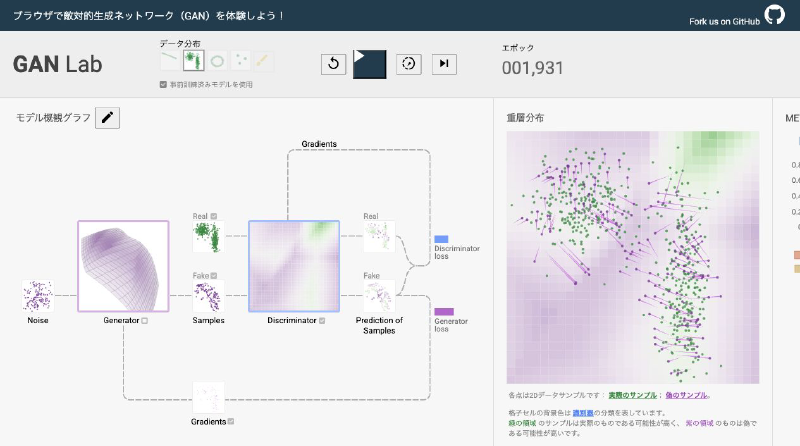Click the Generator loss label
800x446 pixels.
click(451, 325)
